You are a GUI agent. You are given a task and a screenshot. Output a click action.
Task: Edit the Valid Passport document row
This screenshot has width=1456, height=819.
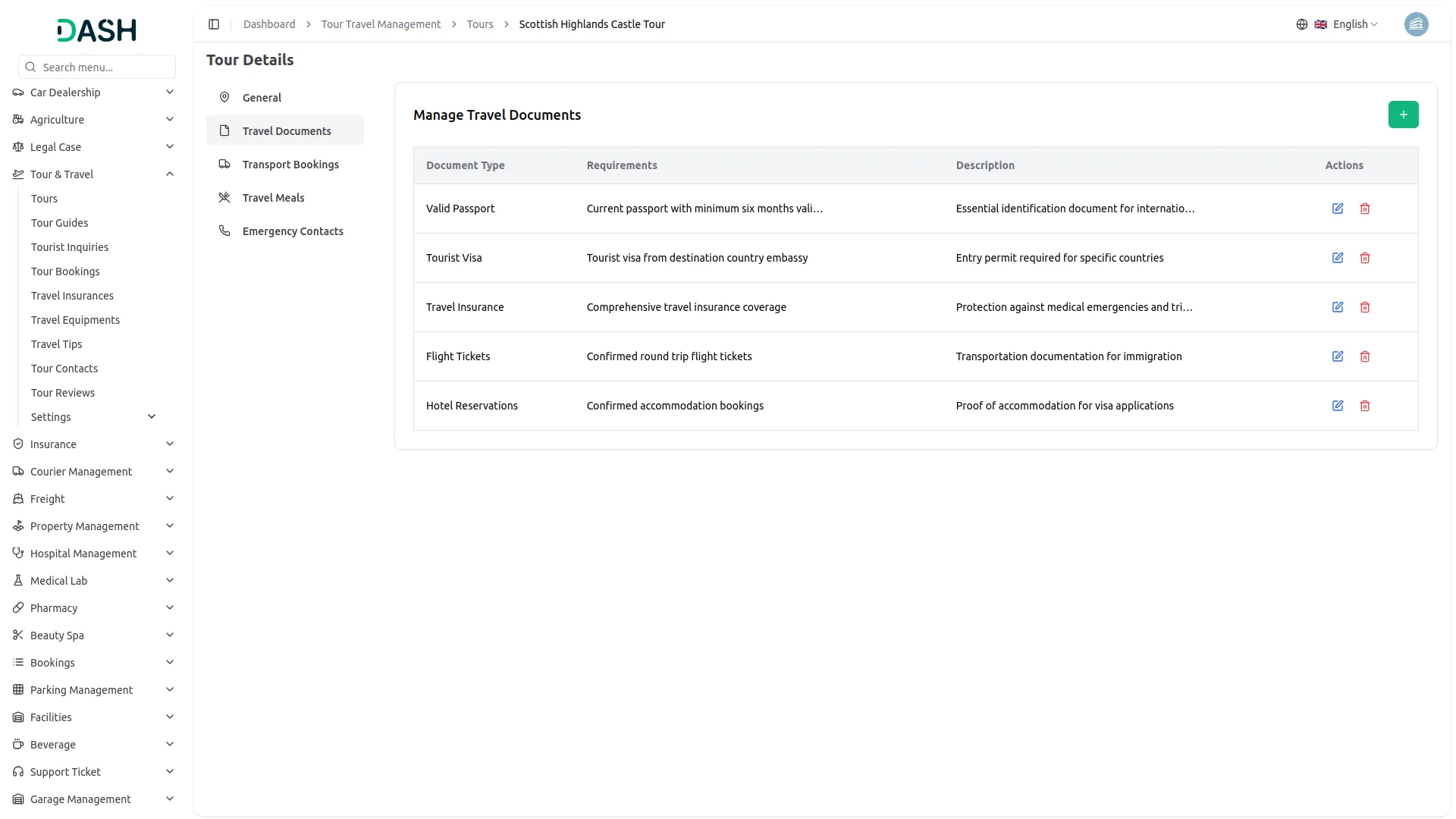(1338, 209)
